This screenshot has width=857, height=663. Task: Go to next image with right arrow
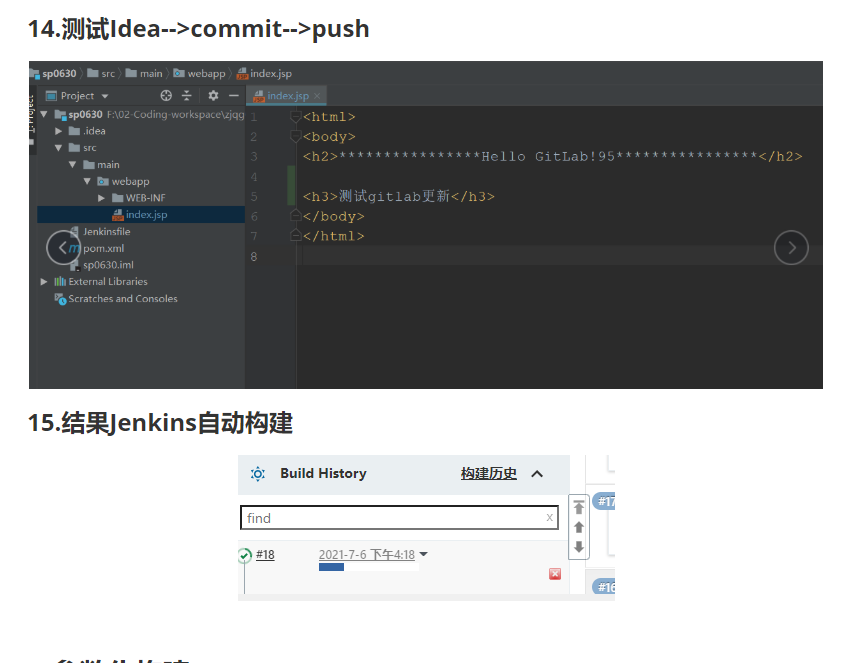[791, 248]
